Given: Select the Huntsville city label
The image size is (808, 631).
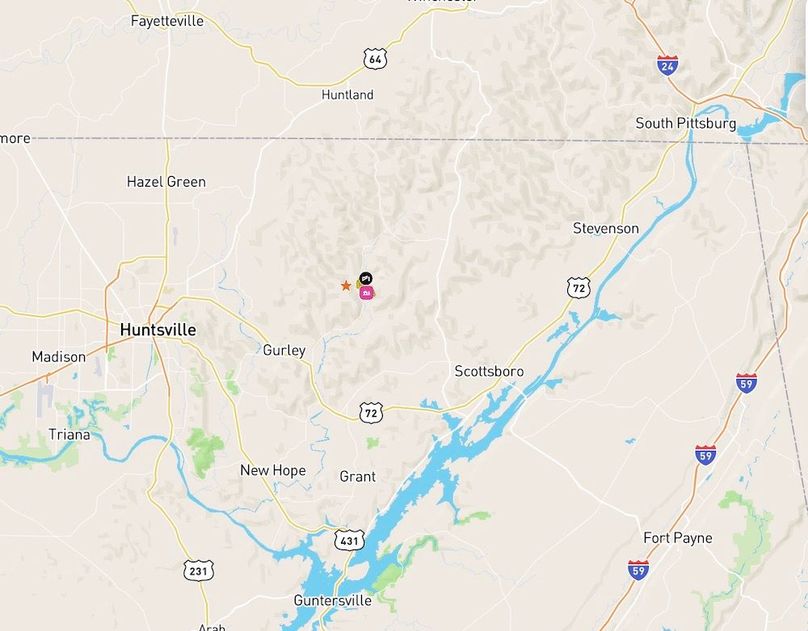Looking at the screenshot, I should click(x=158, y=330).
